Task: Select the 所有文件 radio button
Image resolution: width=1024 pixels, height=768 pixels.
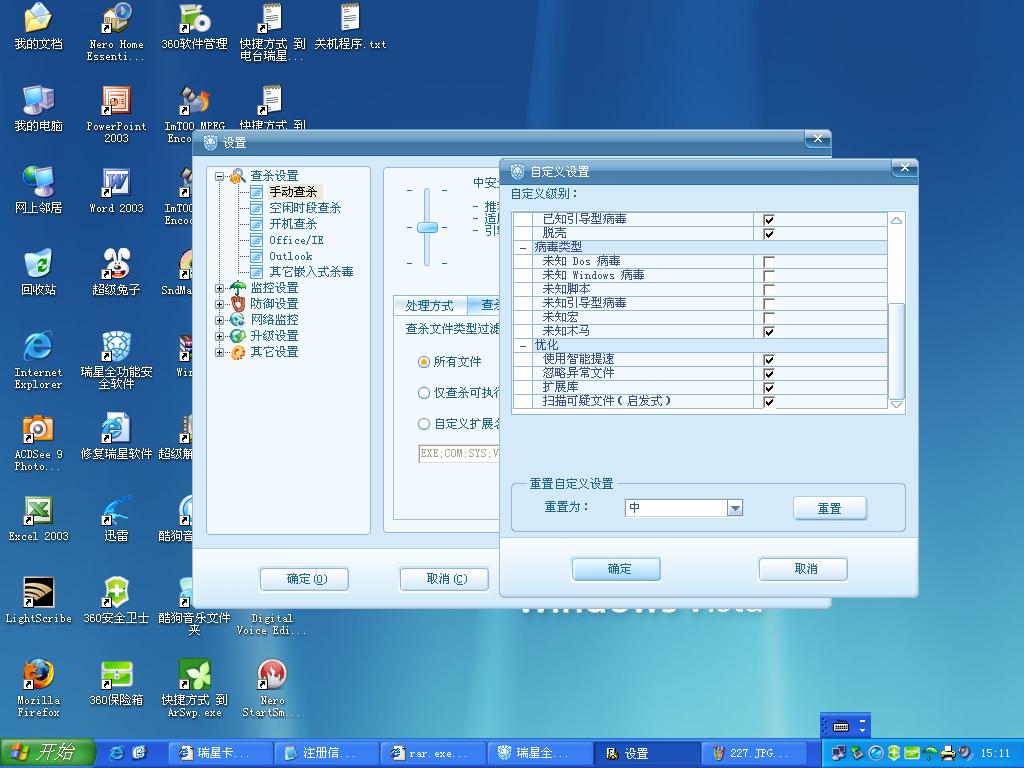Action: click(424, 362)
